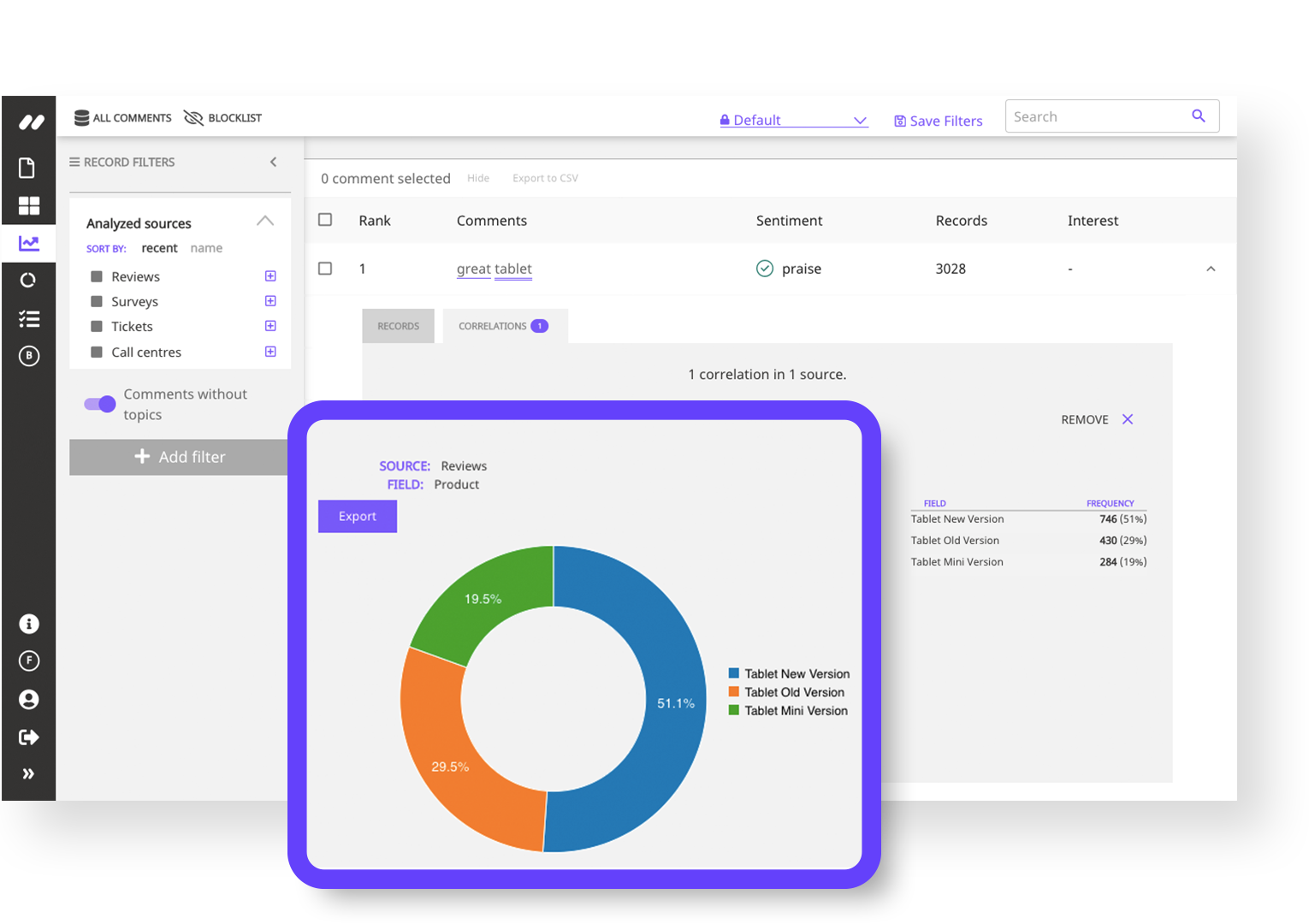Select the document page icon in sidebar

pos(28,168)
